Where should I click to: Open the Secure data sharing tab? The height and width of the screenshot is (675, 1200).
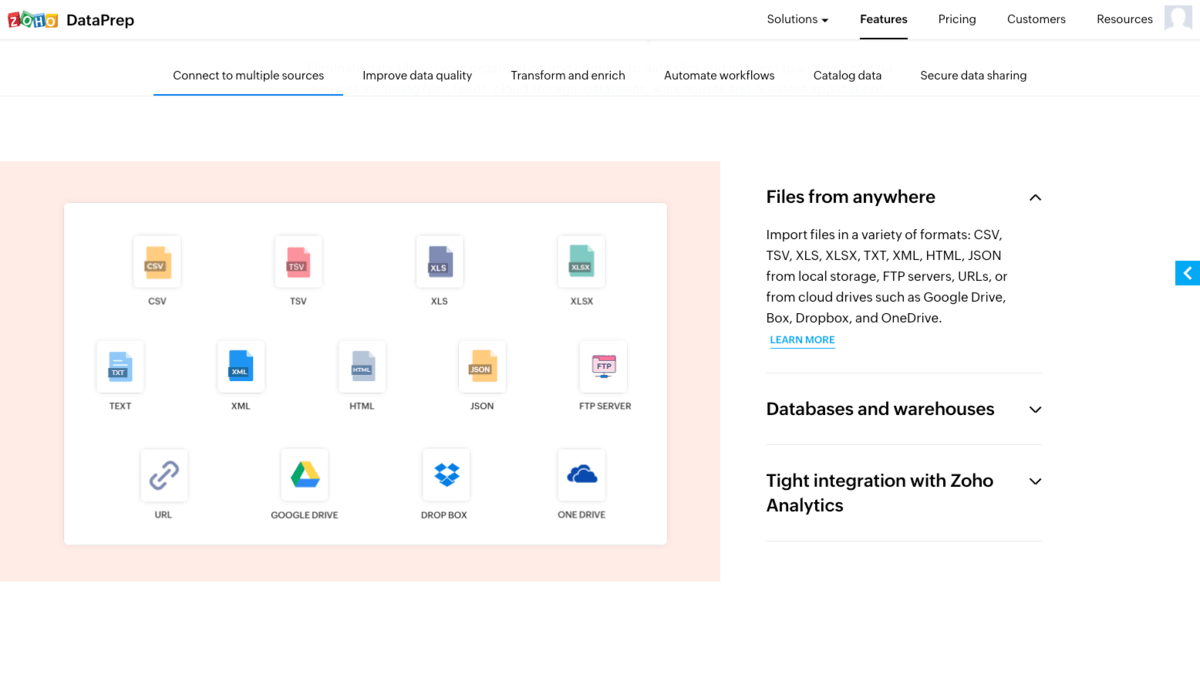tap(973, 75)
